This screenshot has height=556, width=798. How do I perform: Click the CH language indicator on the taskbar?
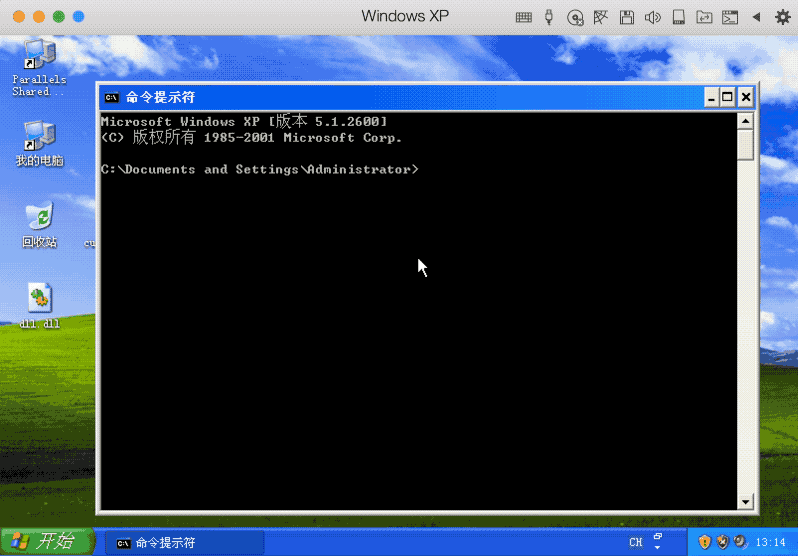(636, 543)
